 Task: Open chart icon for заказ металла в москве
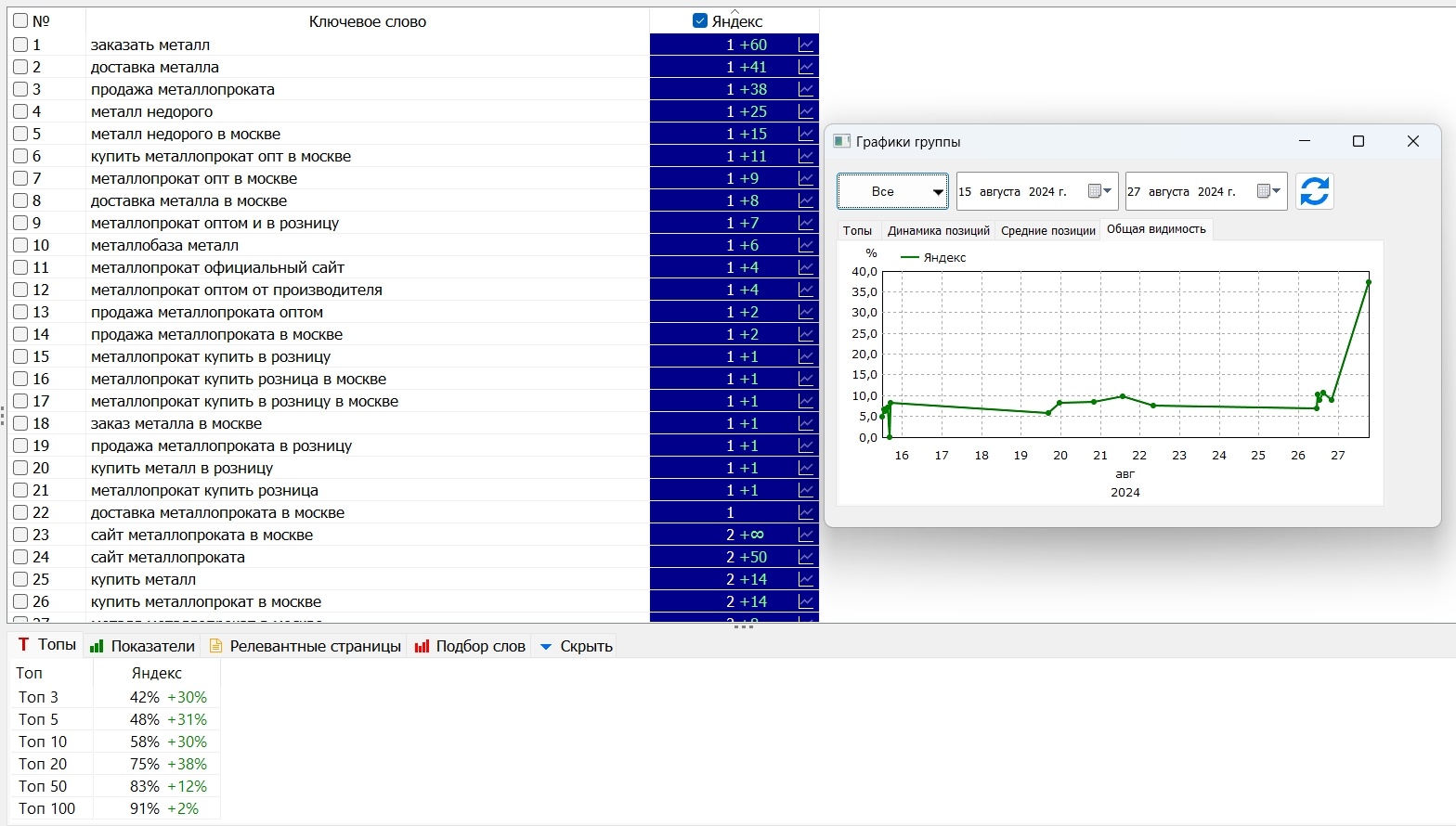click(x=806, y=423)
